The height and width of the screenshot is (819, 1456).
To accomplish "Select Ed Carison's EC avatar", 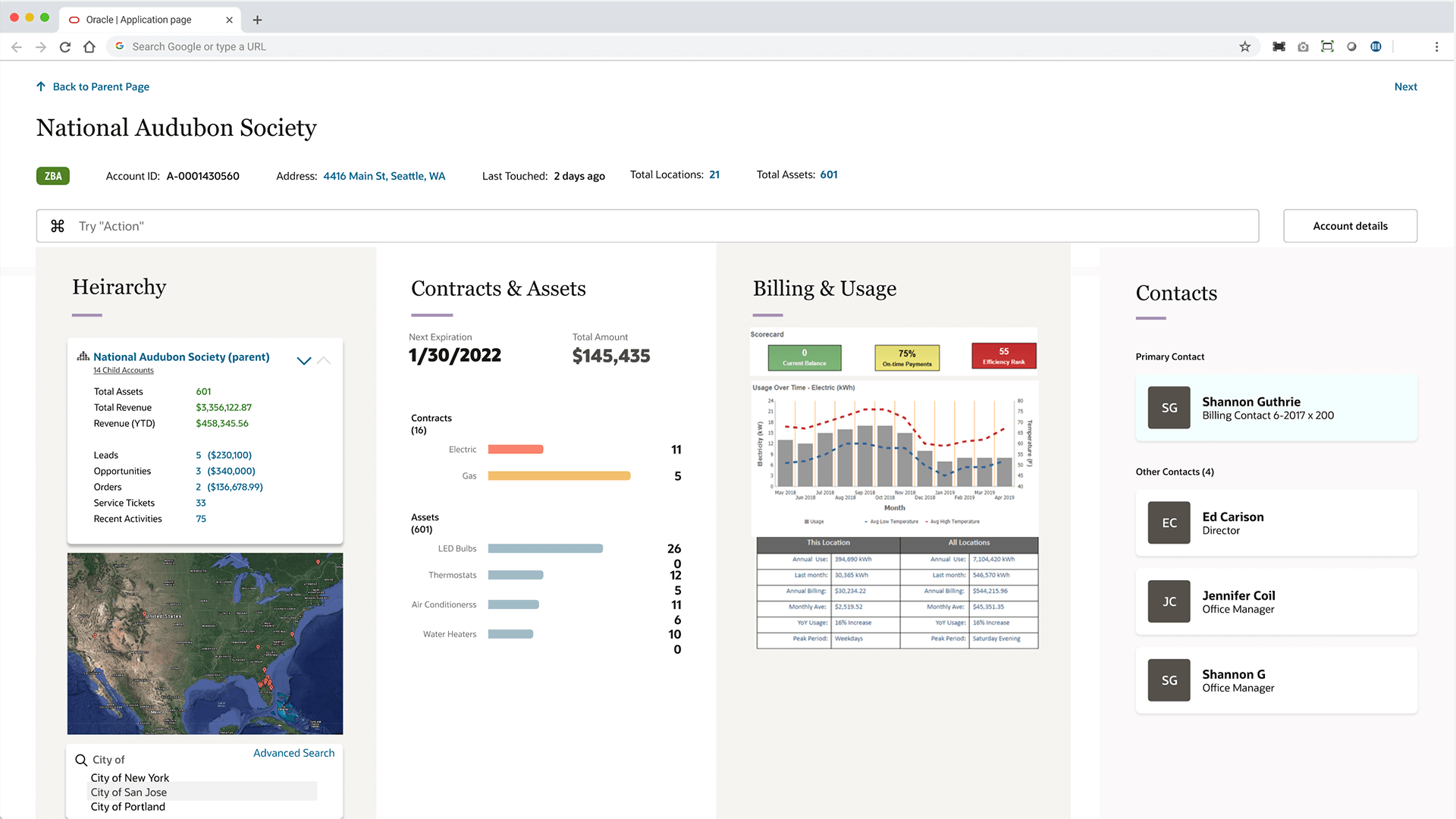I will point(1168,522).
